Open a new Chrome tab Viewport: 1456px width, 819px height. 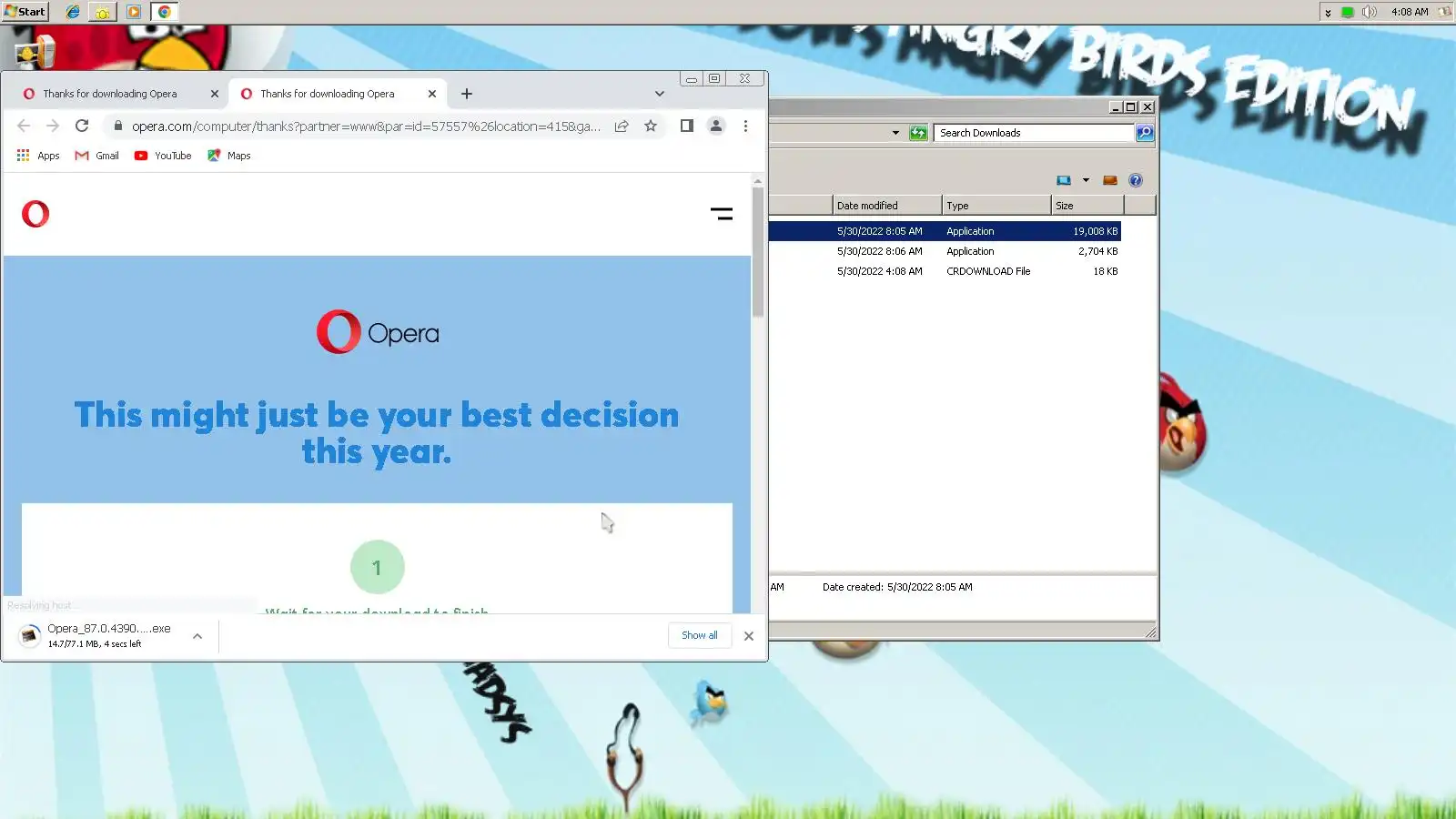click(467, 94)
